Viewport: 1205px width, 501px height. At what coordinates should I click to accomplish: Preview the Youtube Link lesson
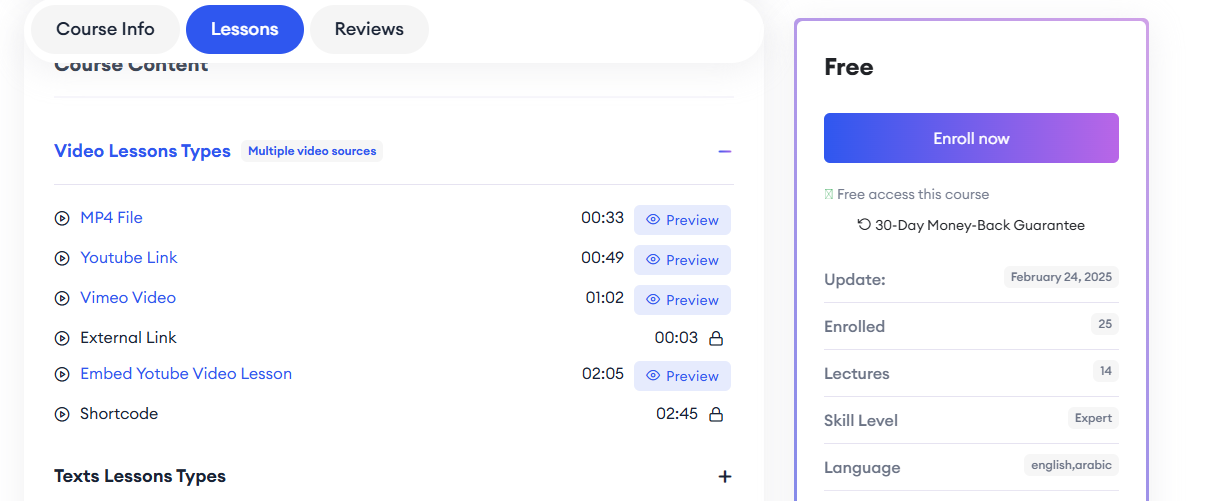(x=682, y=260)
